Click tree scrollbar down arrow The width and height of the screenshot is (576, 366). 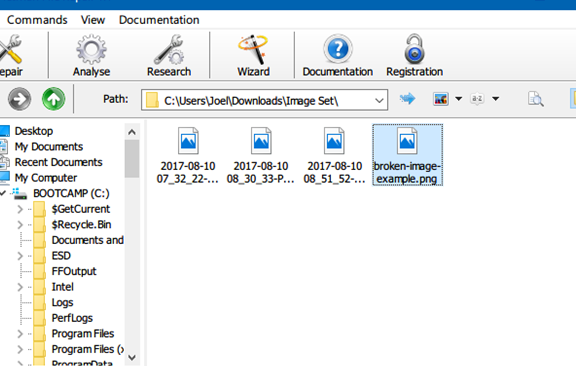coord(132,357)
